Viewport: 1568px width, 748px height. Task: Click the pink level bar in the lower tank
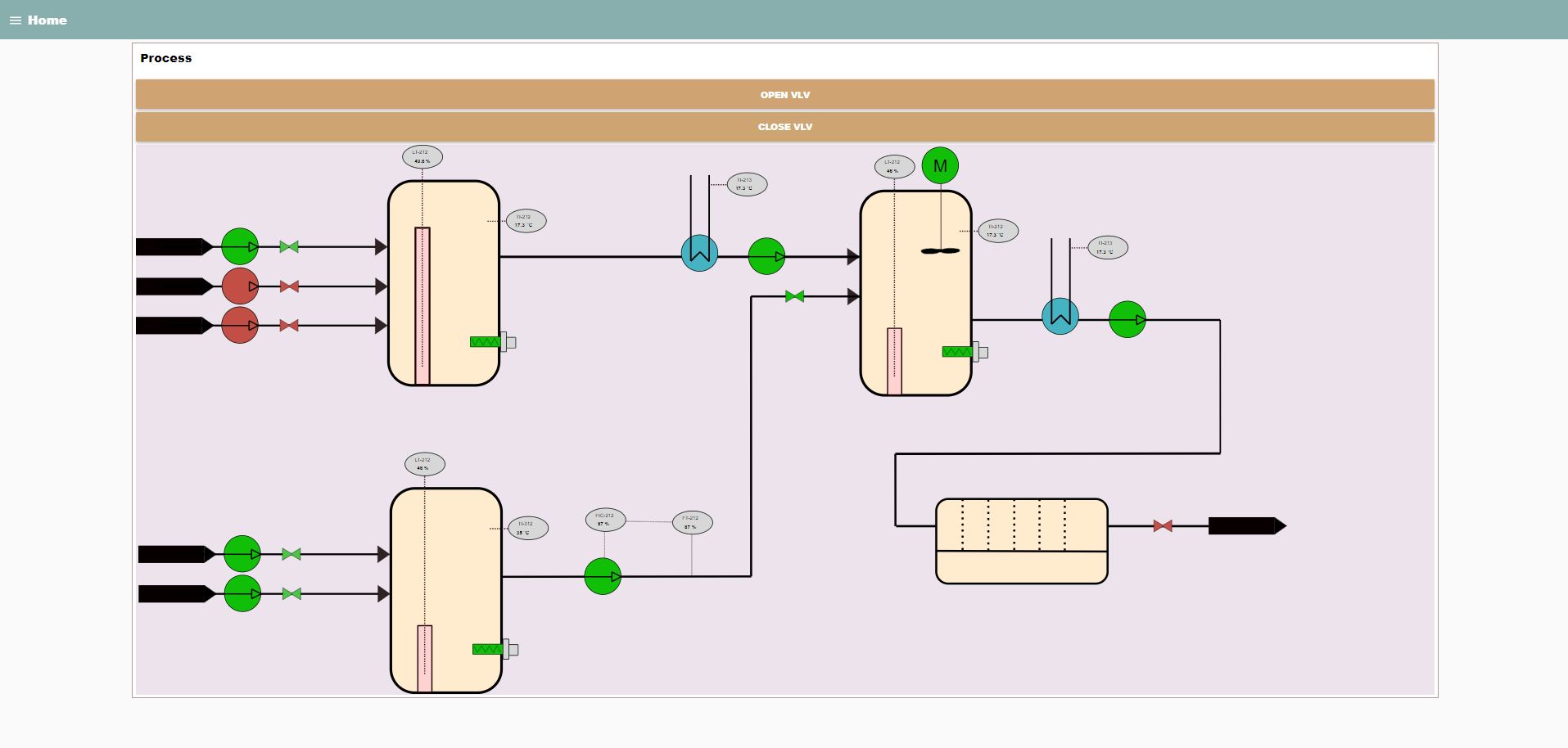click(x=425, y=659)
